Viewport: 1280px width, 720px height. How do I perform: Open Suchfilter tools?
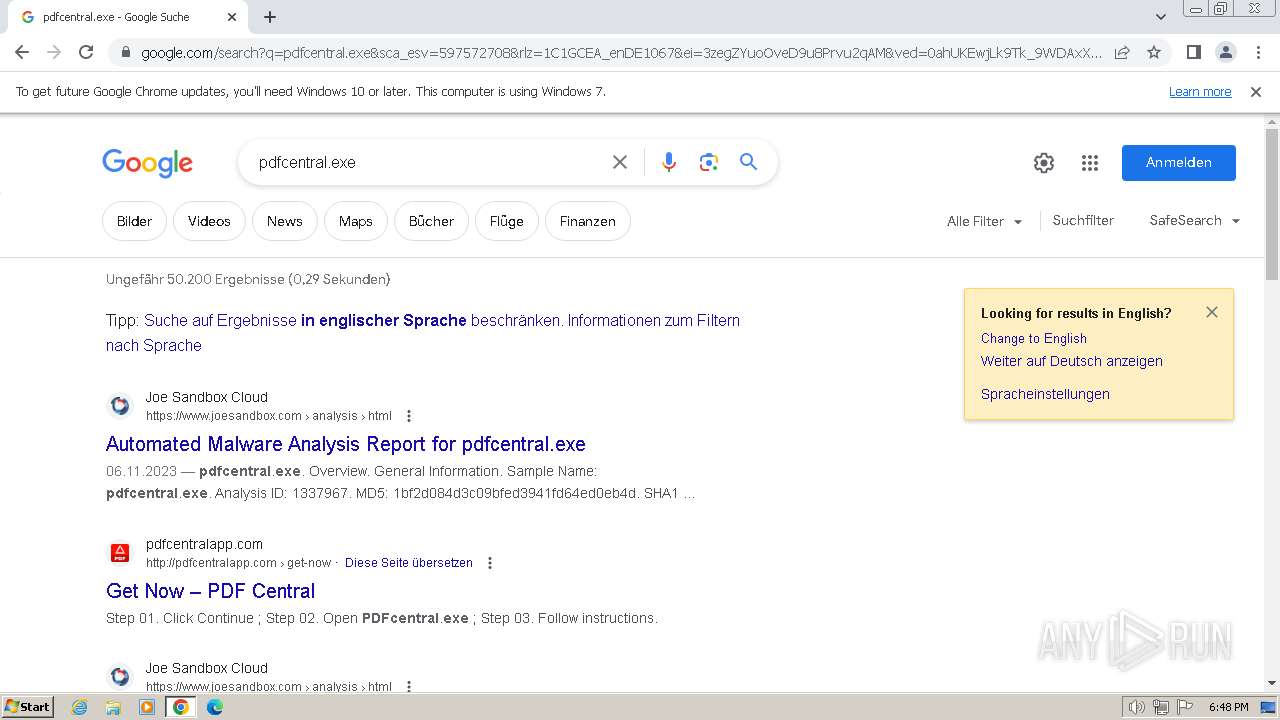coord(1083,220)
